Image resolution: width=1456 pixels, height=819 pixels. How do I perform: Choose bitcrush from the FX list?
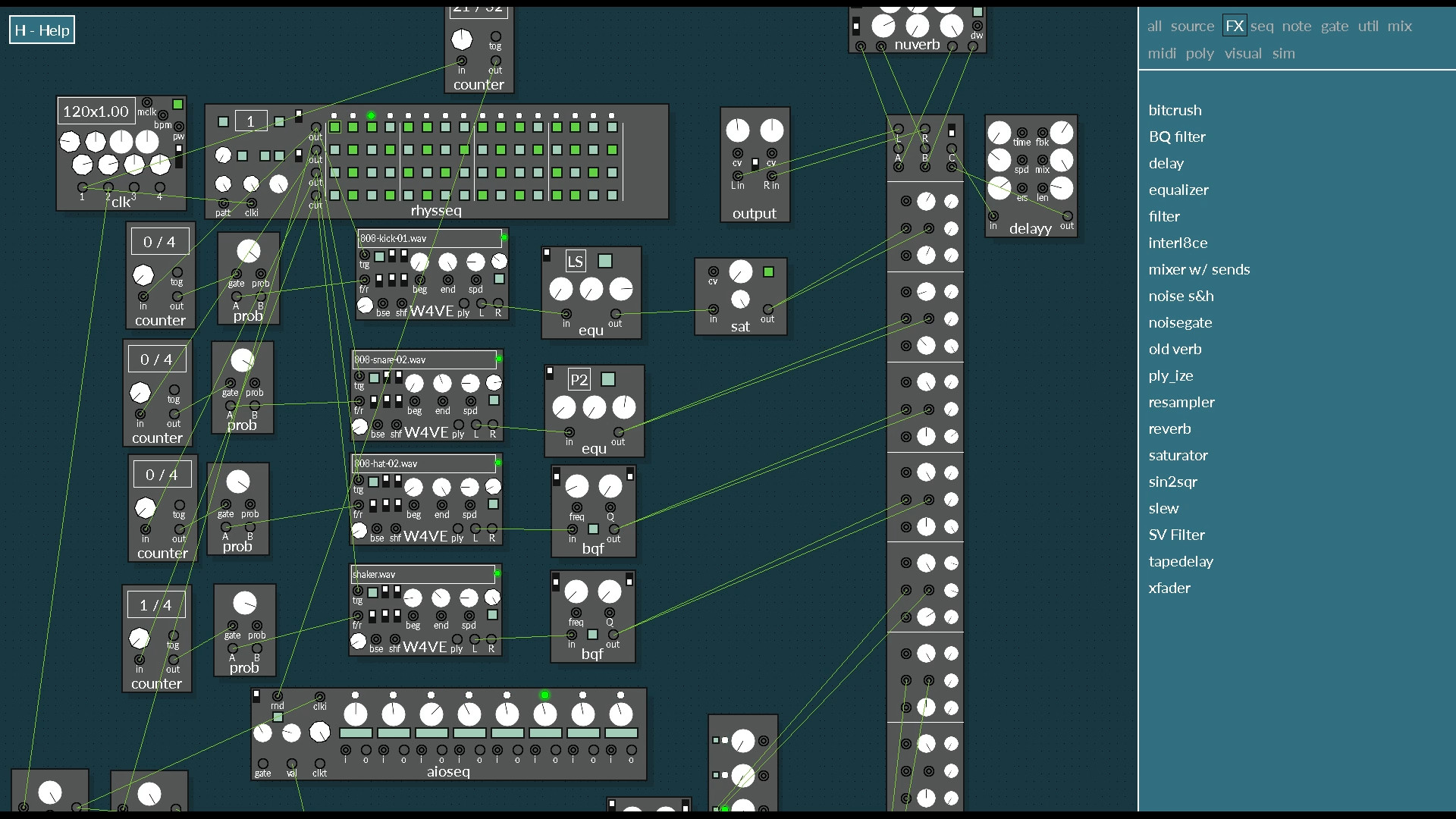[x=1175, y=110]
